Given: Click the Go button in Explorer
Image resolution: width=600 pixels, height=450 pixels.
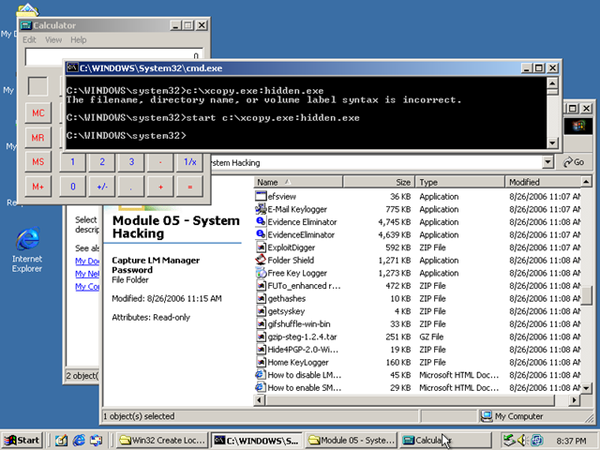Looking at the screenshot, I should [x=574, y=162].
